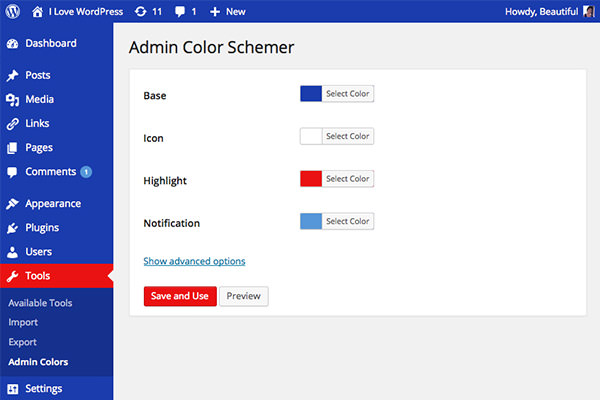Click the Posts pushpin icon
Screen dimensions: 600x400
tap(12, 75)
